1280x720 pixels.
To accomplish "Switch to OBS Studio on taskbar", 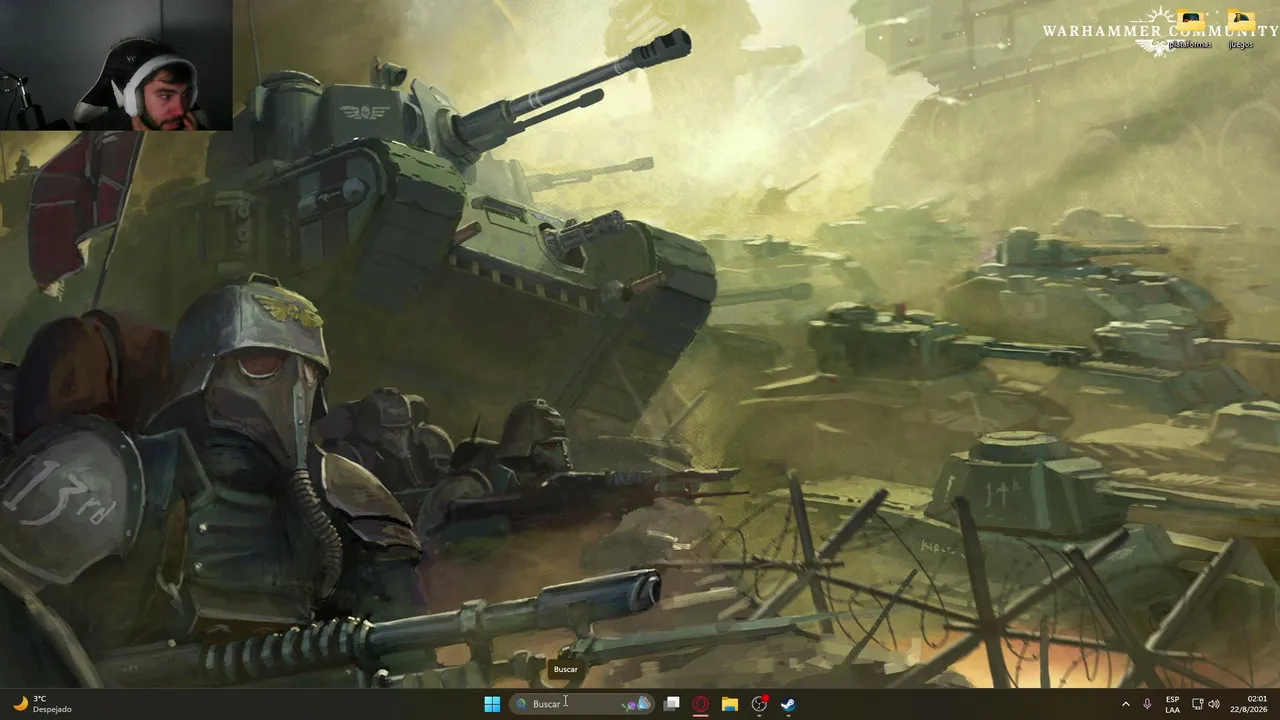I will tap(759, 704).
